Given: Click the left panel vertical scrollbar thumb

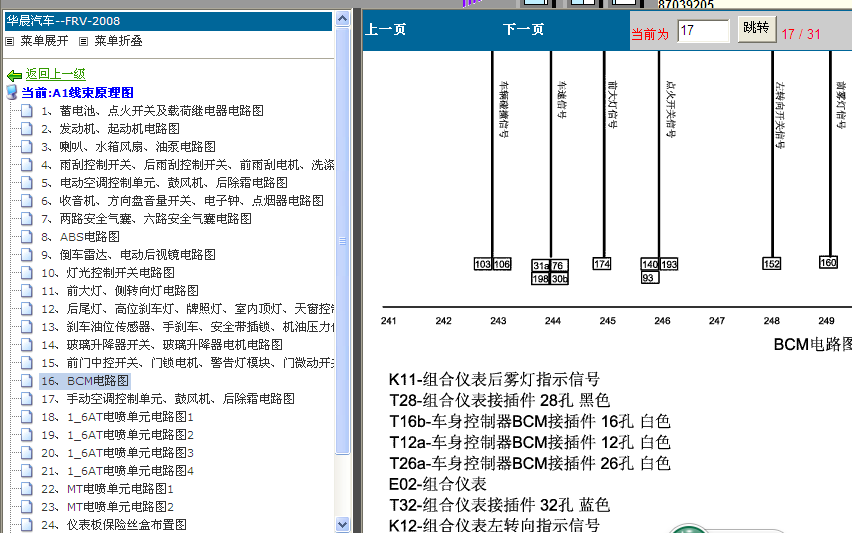Looking at the screenshot, I should pos(342,241).
